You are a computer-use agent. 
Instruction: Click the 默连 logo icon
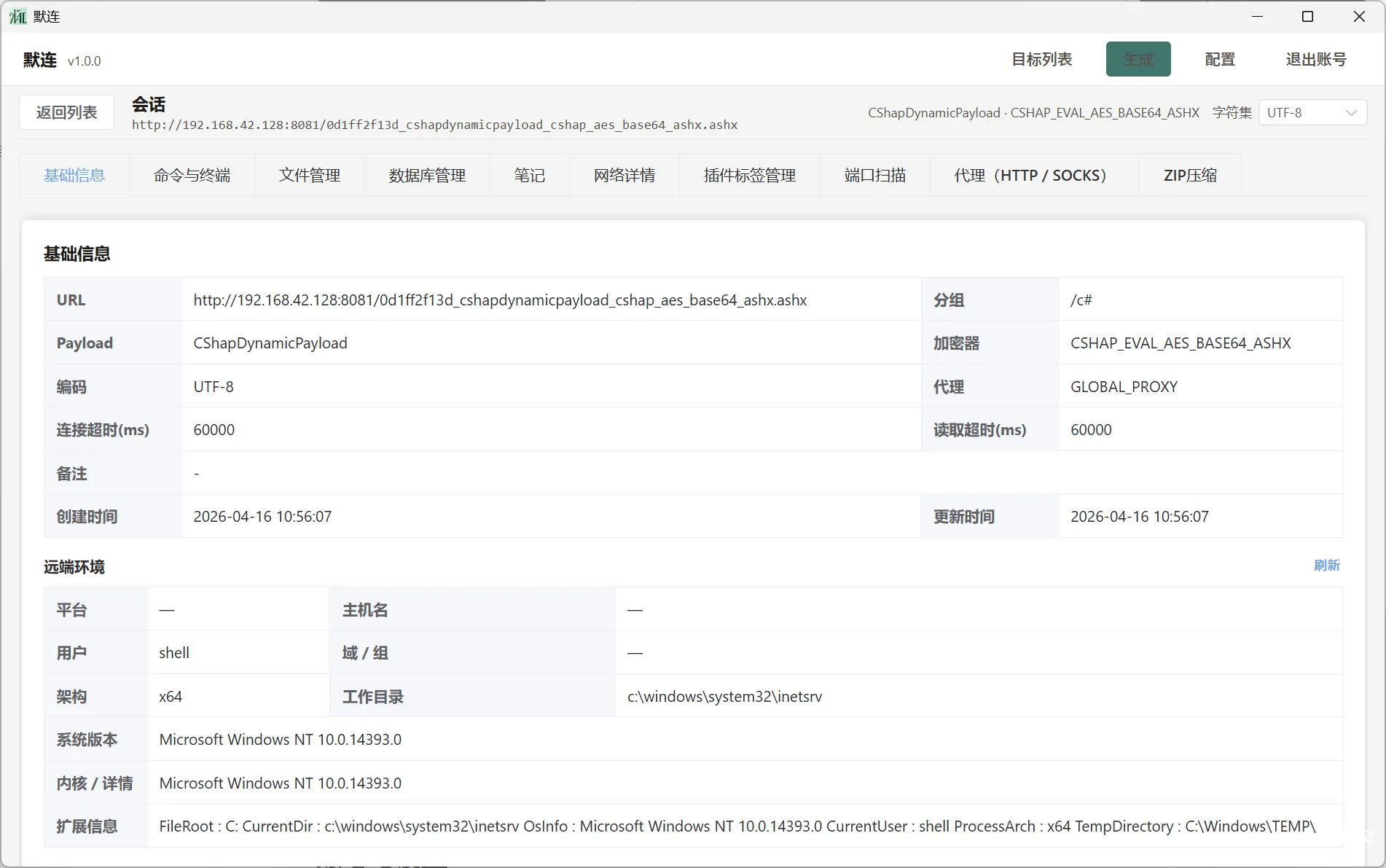[17, 16]
